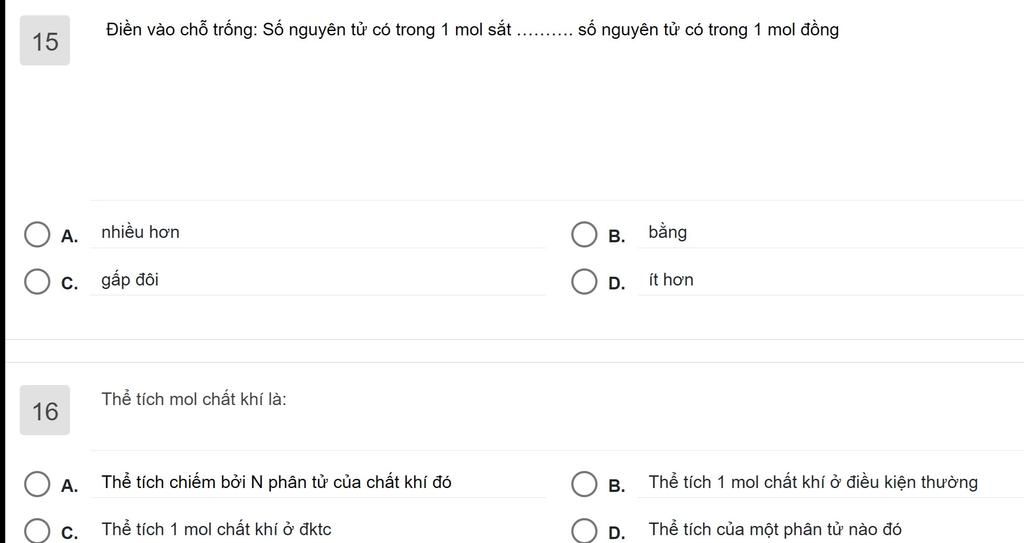Choose answer text 'nhiều hơn'

click(140, 232)
